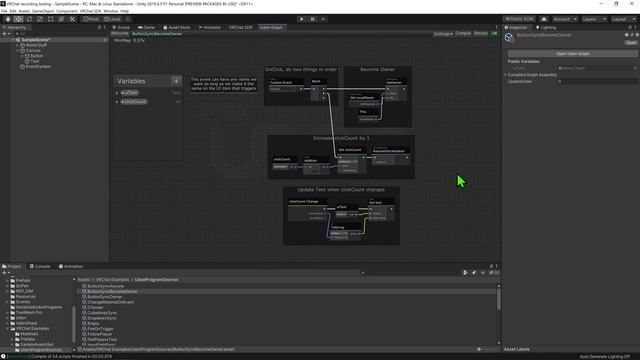Open the Account dropdown
The height and width of the screenshot is (360, 640).
click(x=565, y=19)
